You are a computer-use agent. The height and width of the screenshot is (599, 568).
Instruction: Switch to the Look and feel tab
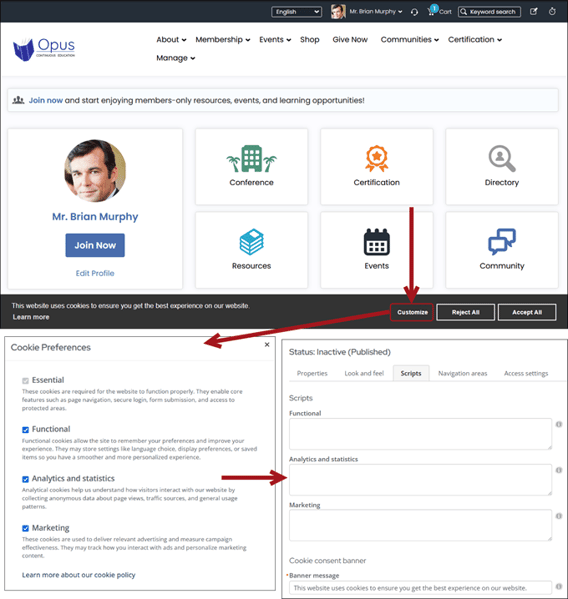point(364,373)
